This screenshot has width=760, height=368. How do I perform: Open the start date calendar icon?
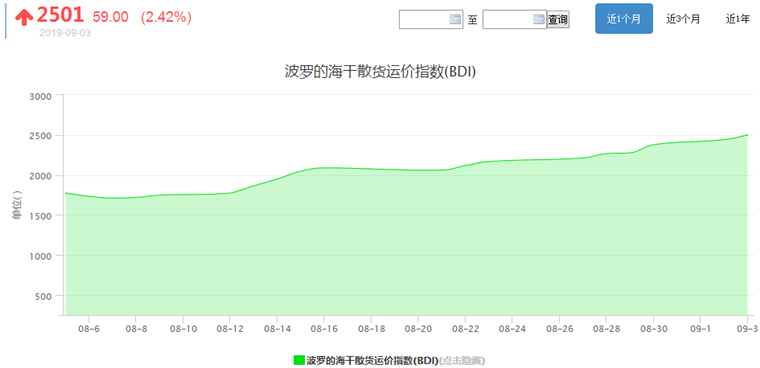(455, 19)
